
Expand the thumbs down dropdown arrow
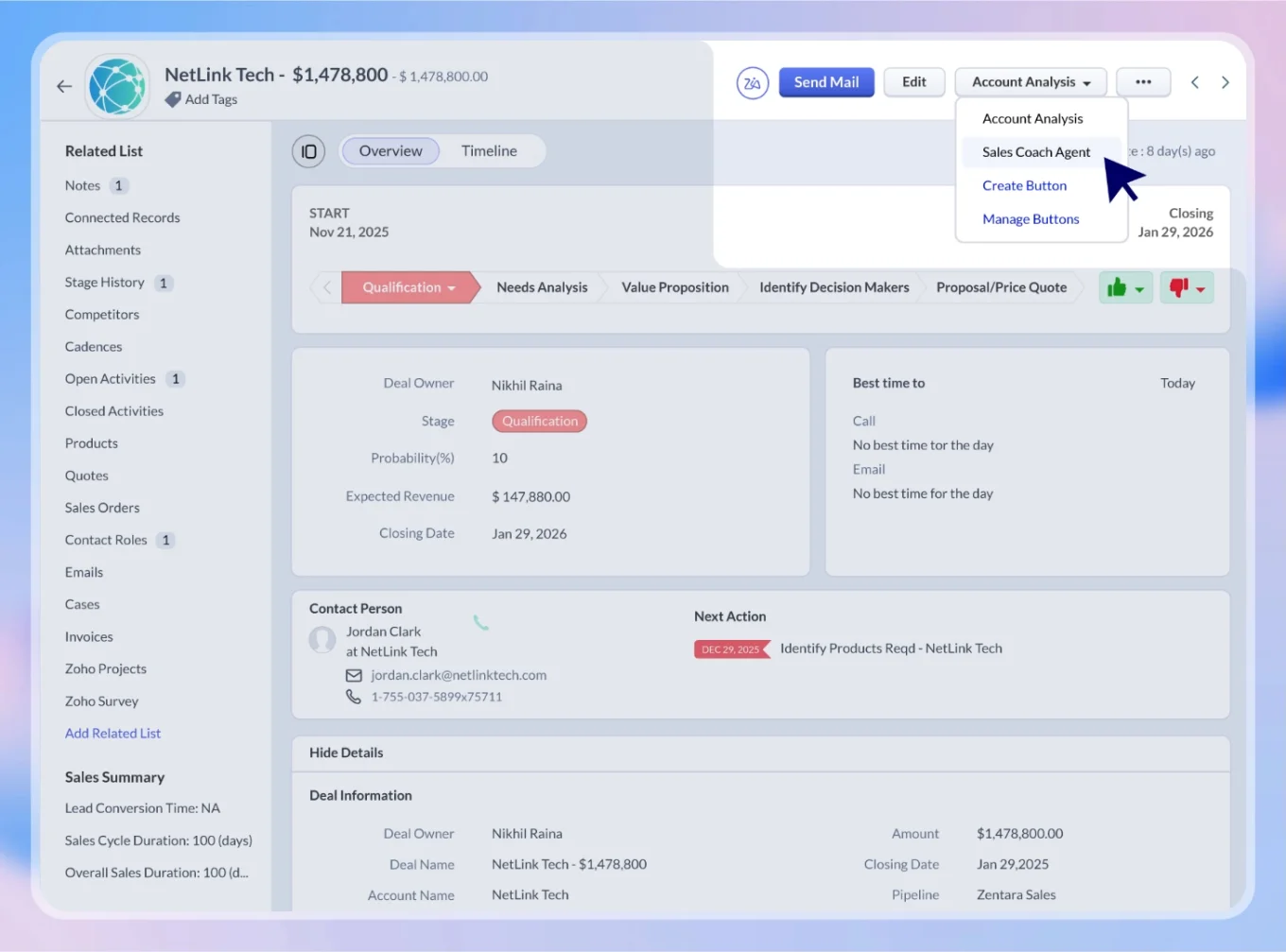pos(1201,289)
